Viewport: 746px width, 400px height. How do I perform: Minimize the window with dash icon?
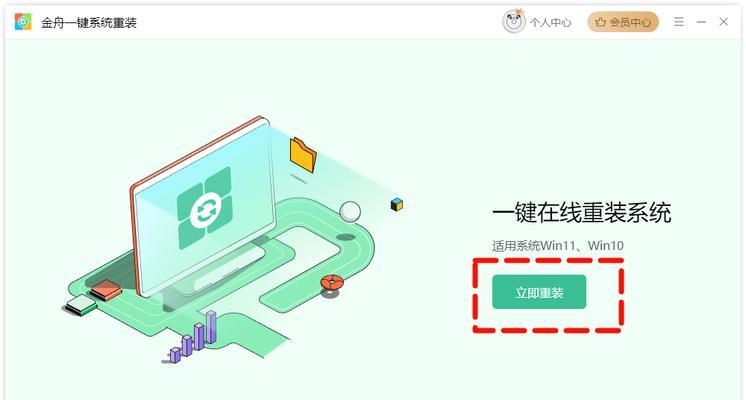[x=701, y=22]
